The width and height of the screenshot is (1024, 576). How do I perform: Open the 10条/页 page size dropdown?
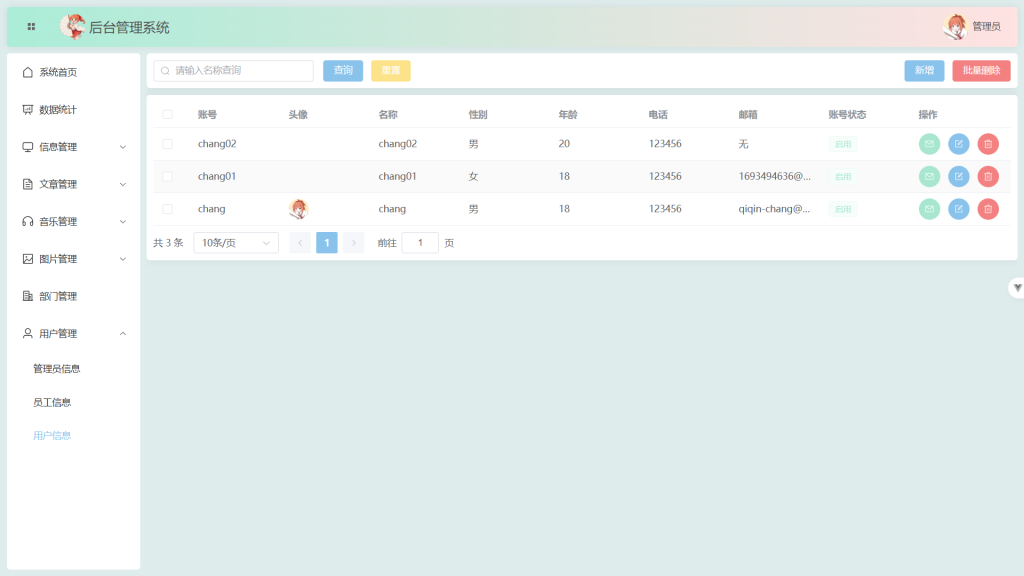coord(236,243)
